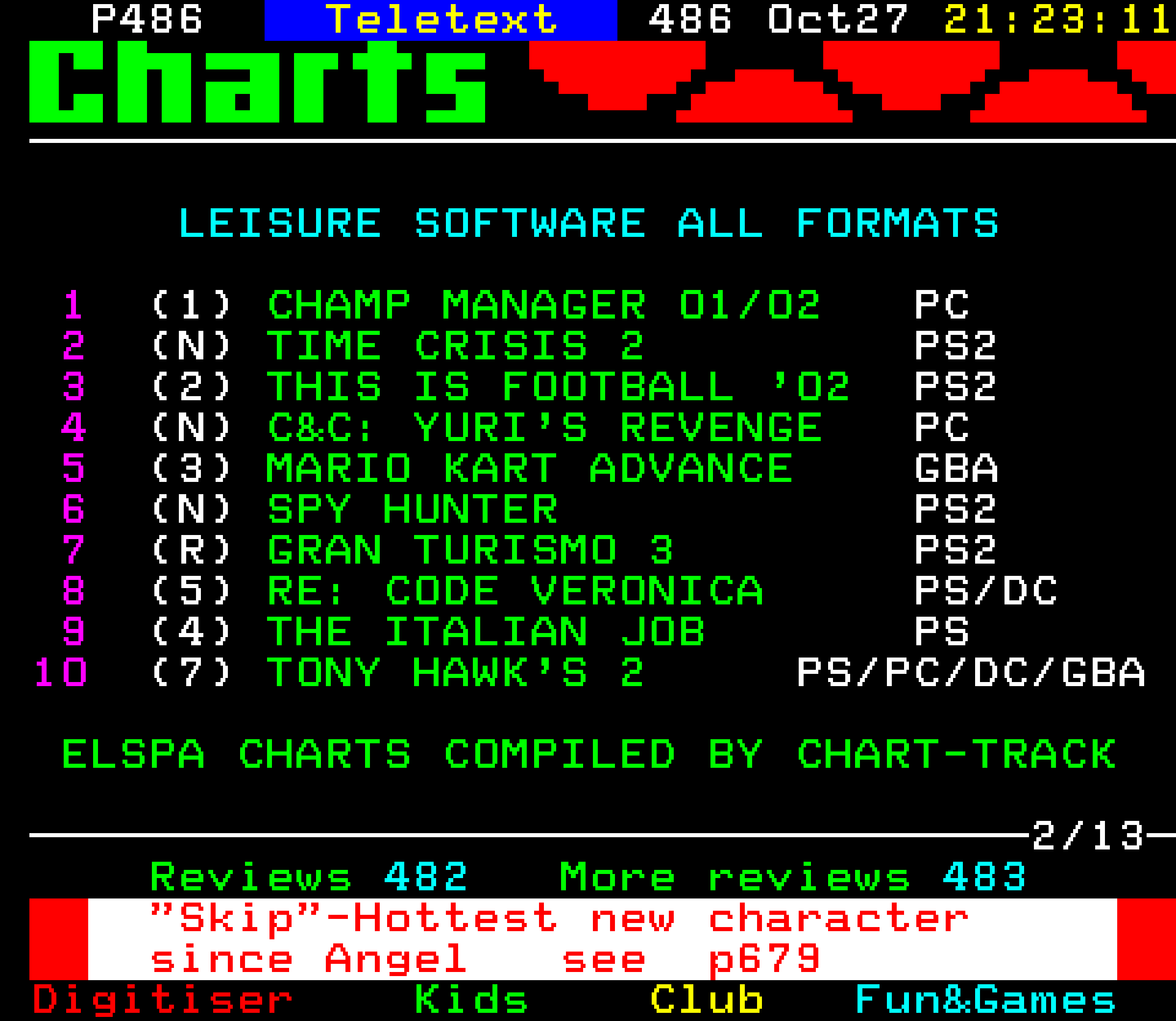
Task: Click the CHAMP MANAGER 01/02 chart entry
Action: [544, 305]
